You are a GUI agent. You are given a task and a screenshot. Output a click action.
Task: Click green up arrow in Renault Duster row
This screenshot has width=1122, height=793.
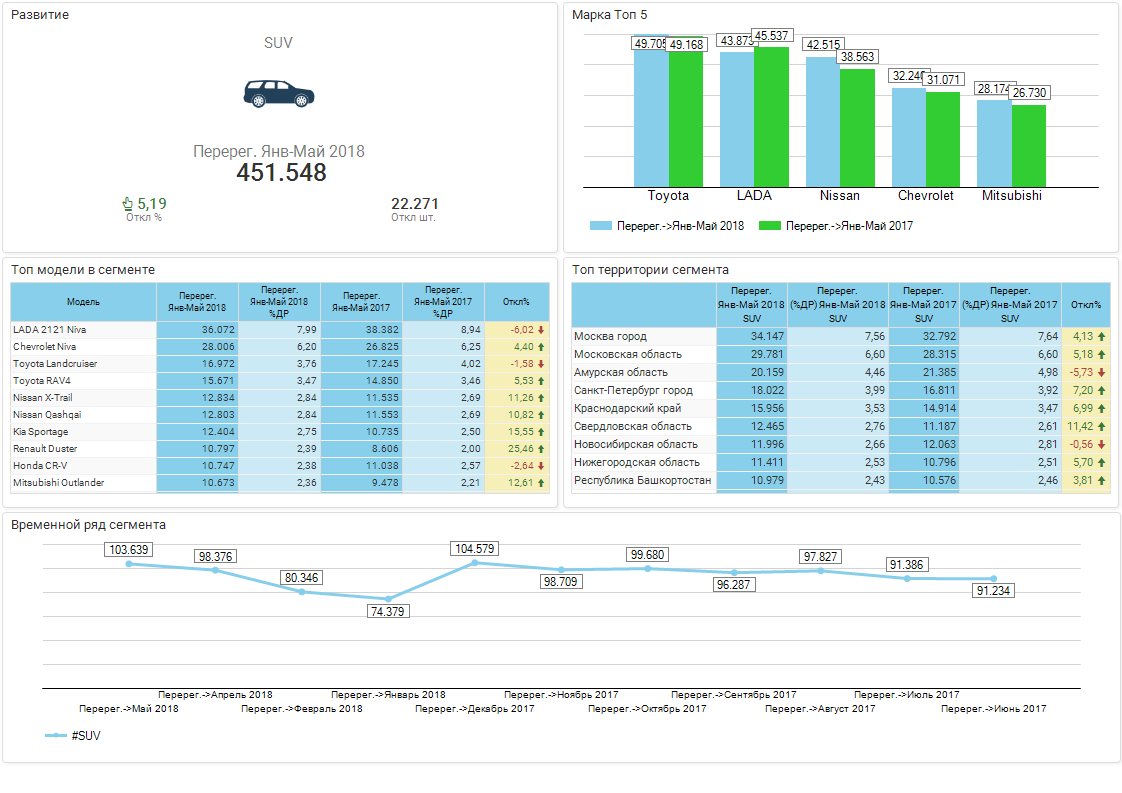pyautogui.click(x=541, y=449)
